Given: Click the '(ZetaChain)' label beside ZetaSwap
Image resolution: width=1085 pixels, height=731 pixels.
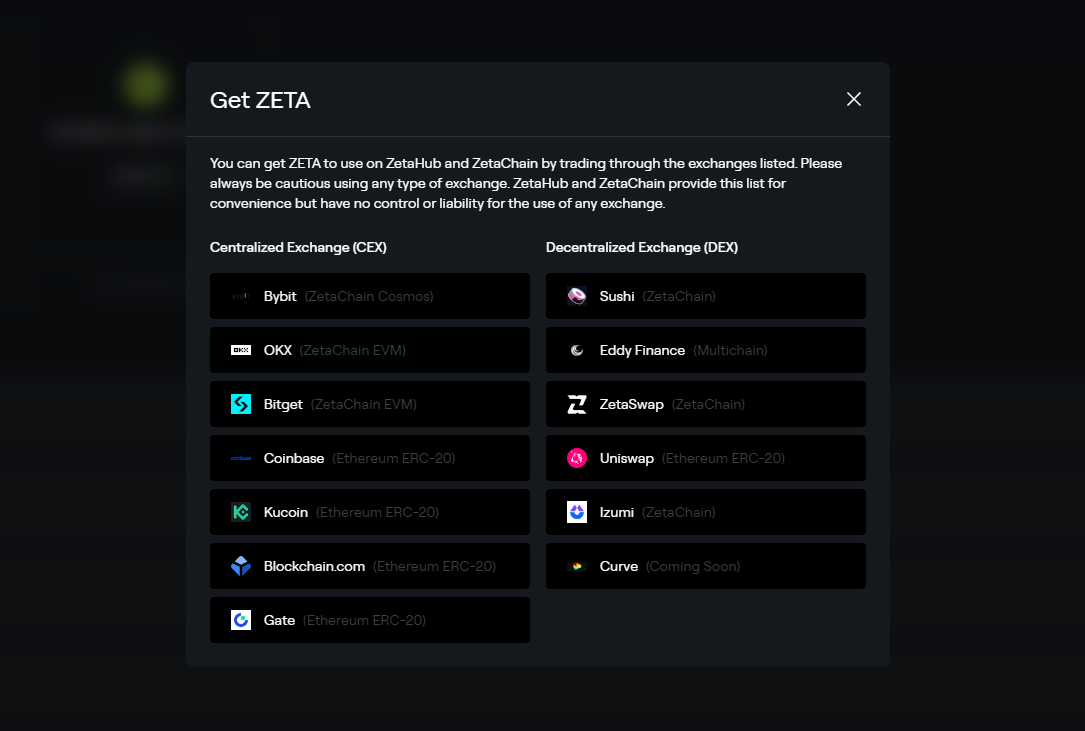Looking at the screenshot, I should 709,404.
